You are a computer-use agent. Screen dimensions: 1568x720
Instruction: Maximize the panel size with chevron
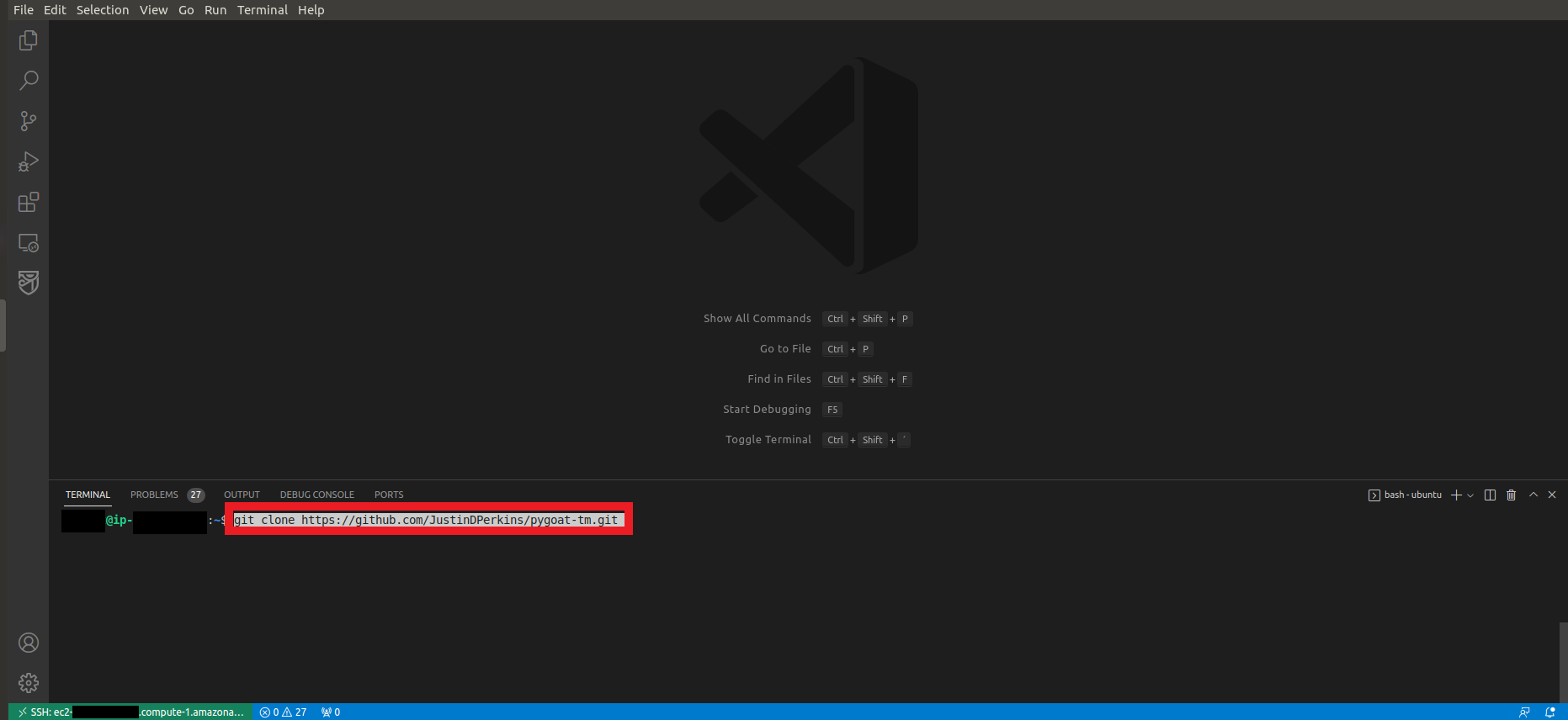[x=1533, y=495]
